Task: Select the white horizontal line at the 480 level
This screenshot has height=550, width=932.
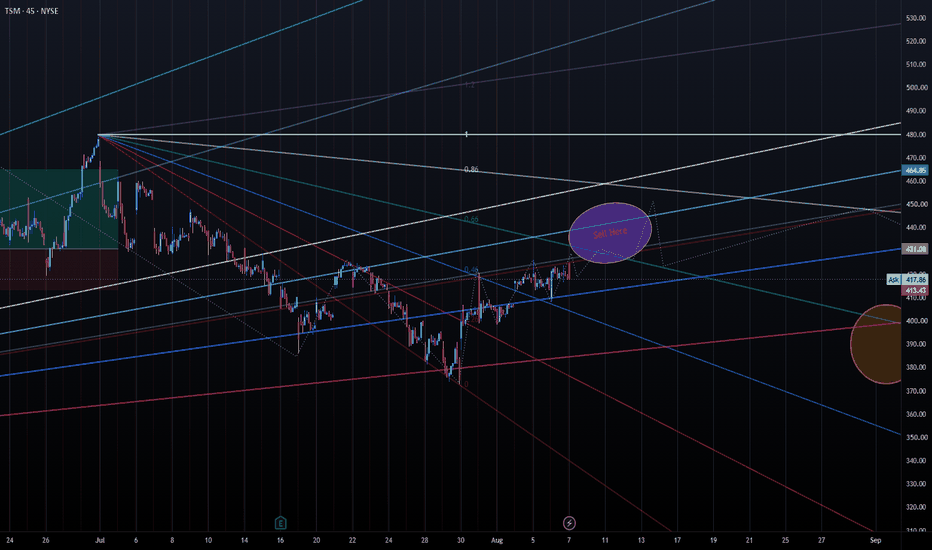Action: point(499,135)
